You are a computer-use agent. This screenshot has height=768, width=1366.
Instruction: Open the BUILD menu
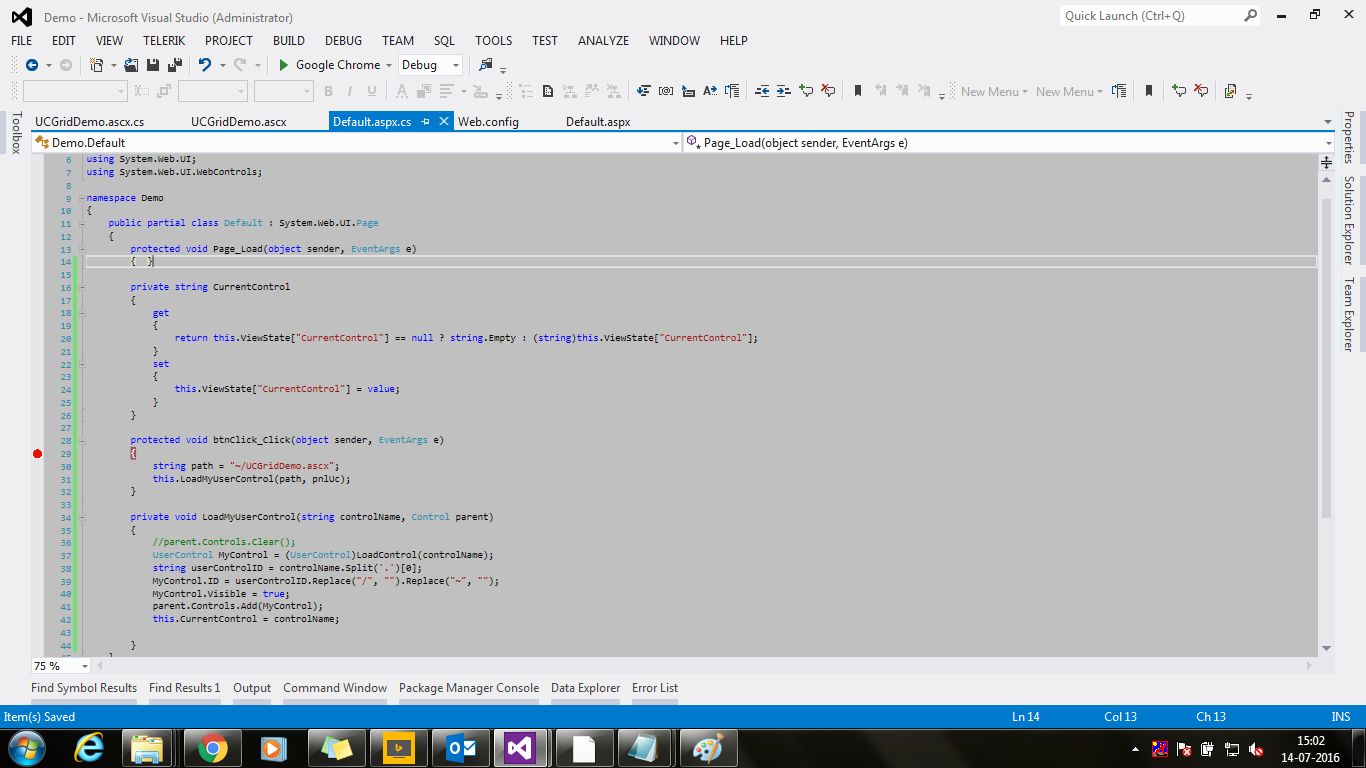pyautogui.click(x=288, y=41)
